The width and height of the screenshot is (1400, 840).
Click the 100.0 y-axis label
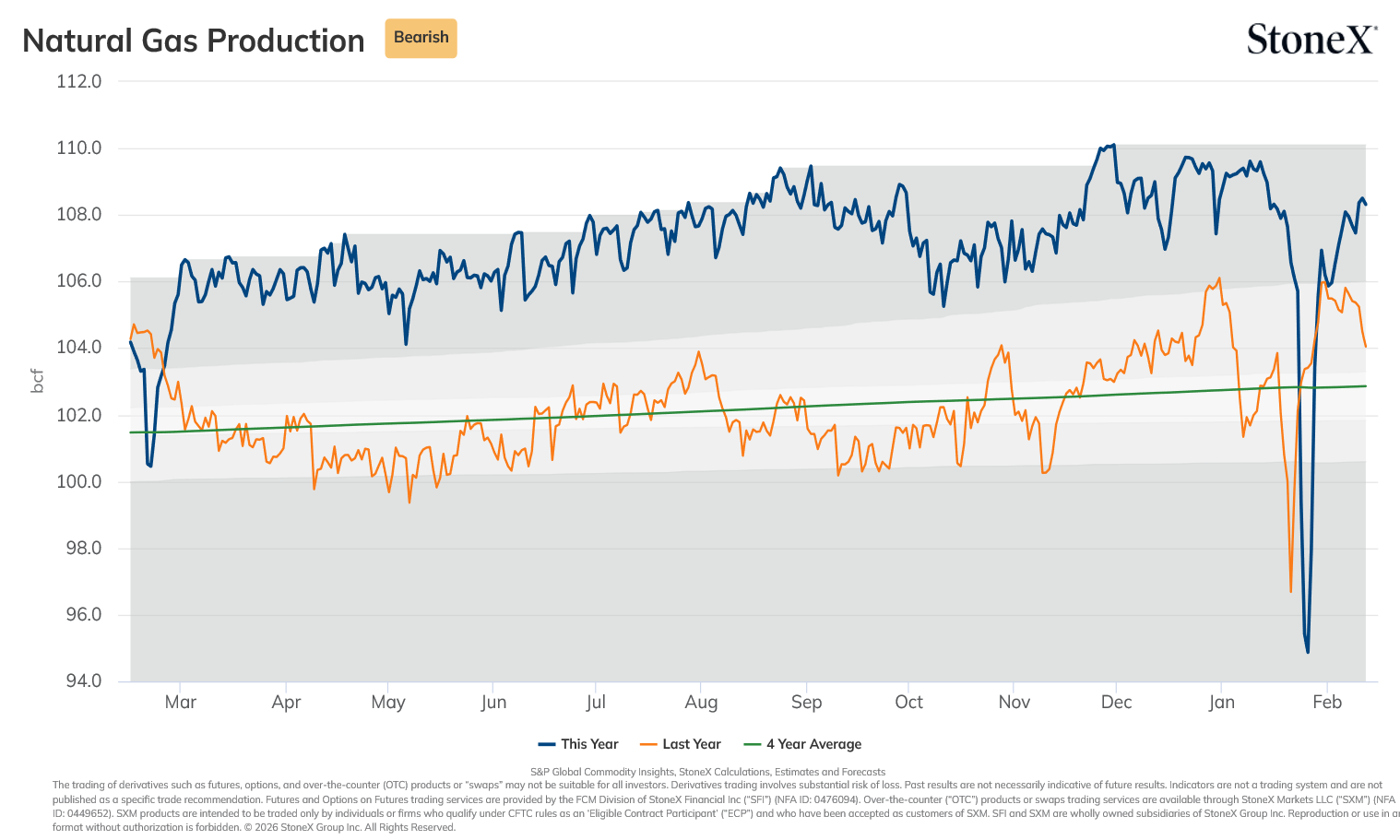pyautogui.click(x=79, y=481)
